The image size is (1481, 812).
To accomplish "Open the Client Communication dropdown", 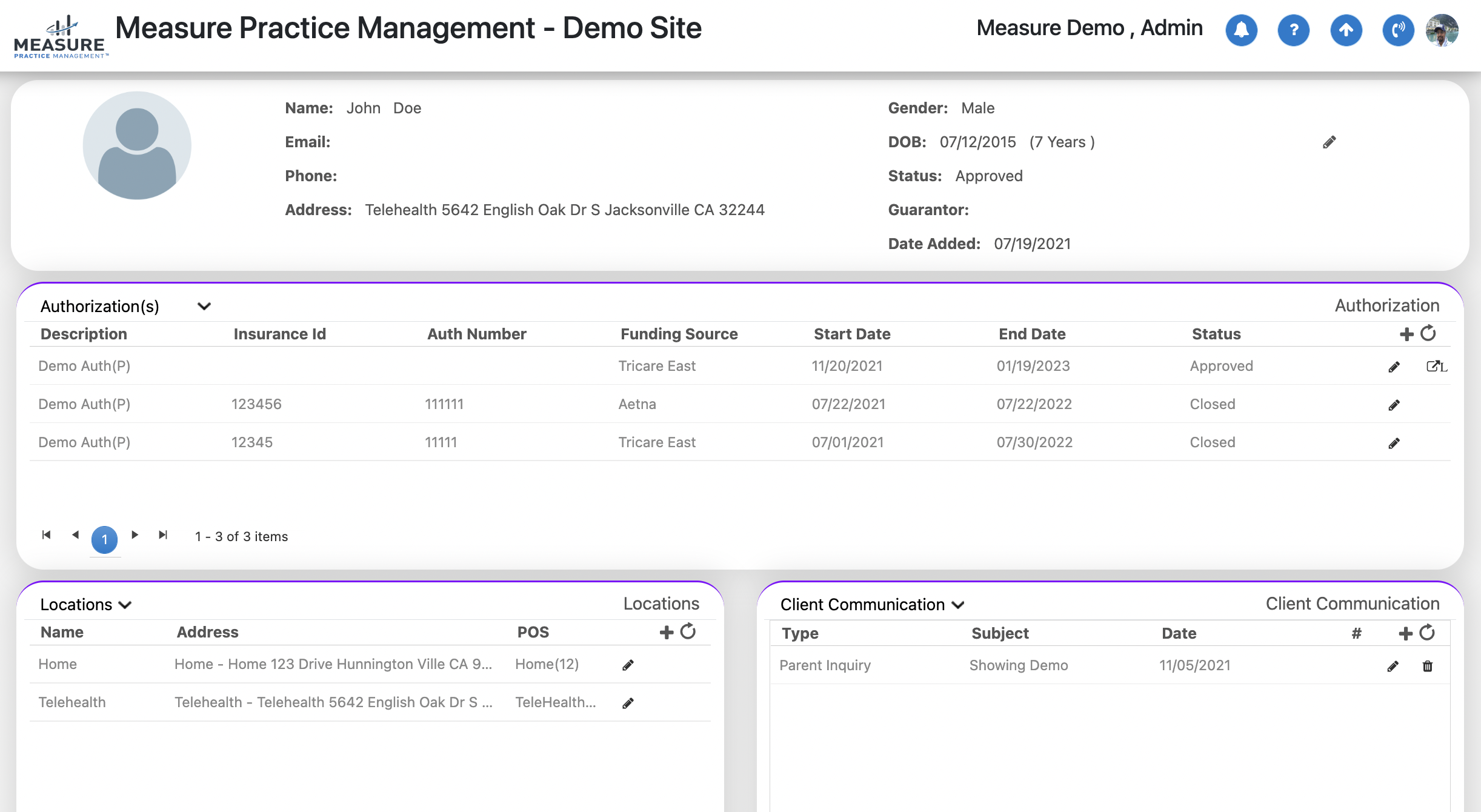I will (958, 605).
